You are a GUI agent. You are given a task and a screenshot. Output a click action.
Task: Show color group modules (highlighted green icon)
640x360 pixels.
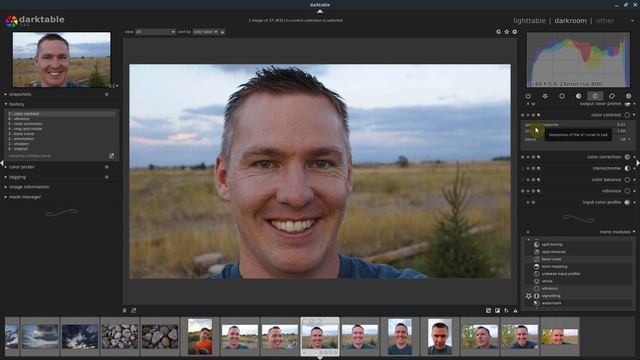click(x=595, y=96)
